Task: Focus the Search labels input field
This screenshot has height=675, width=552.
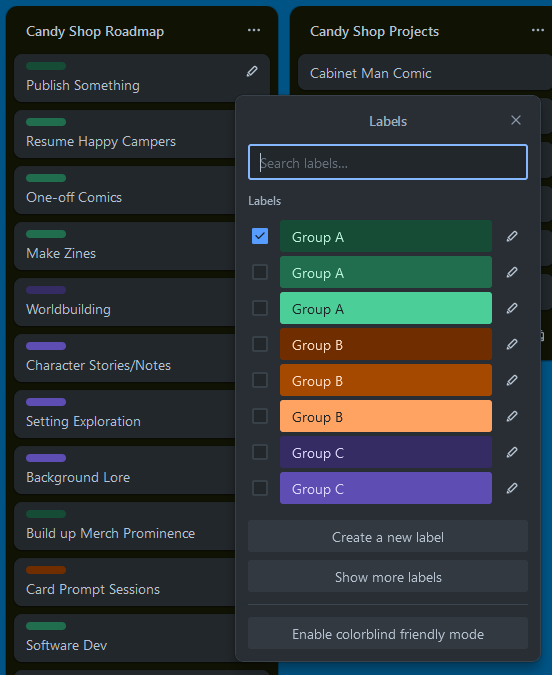Action: pos(388,162)
